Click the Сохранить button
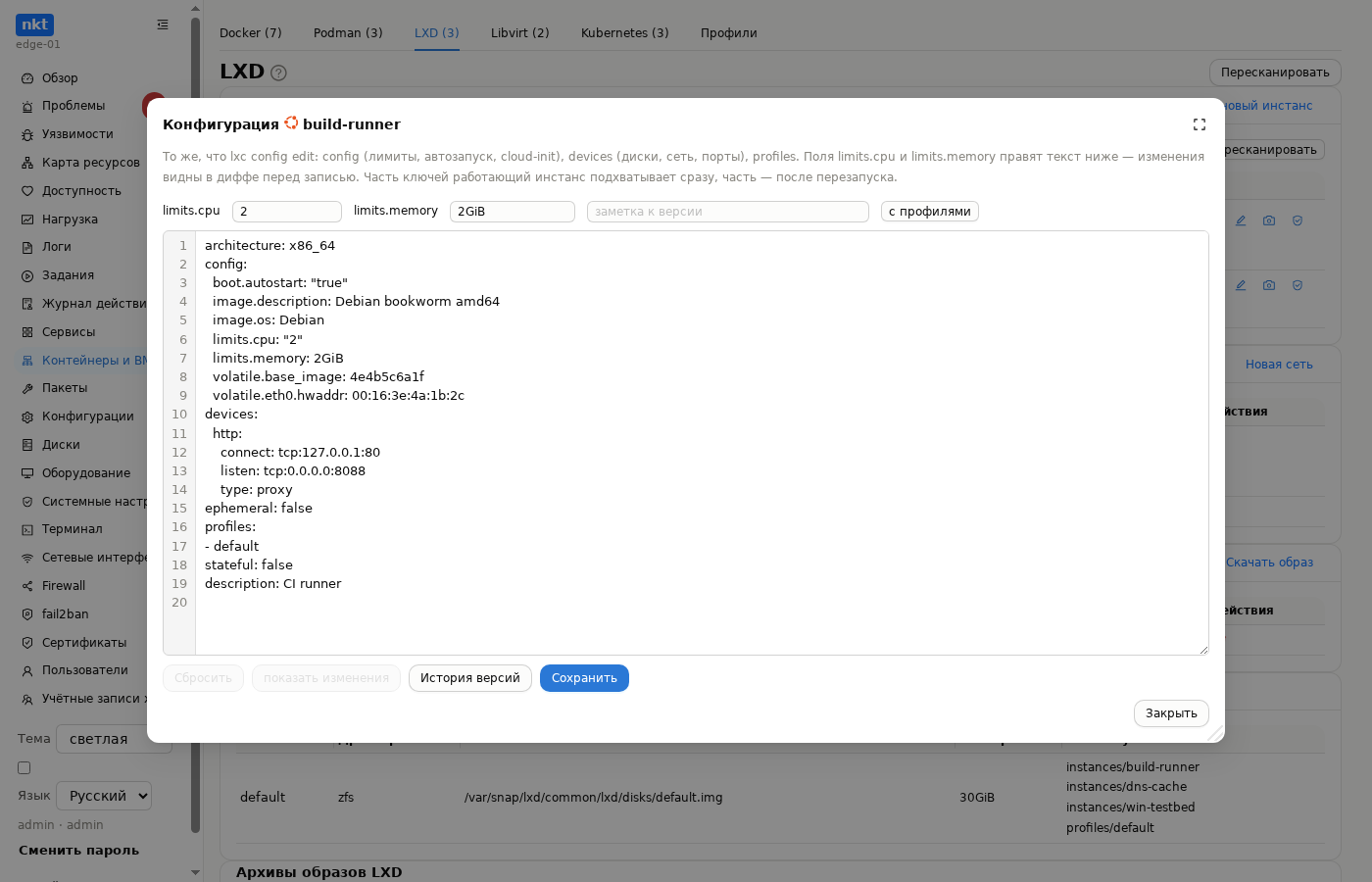Screen dimensions: 1372x882 (x=584, y=678)
